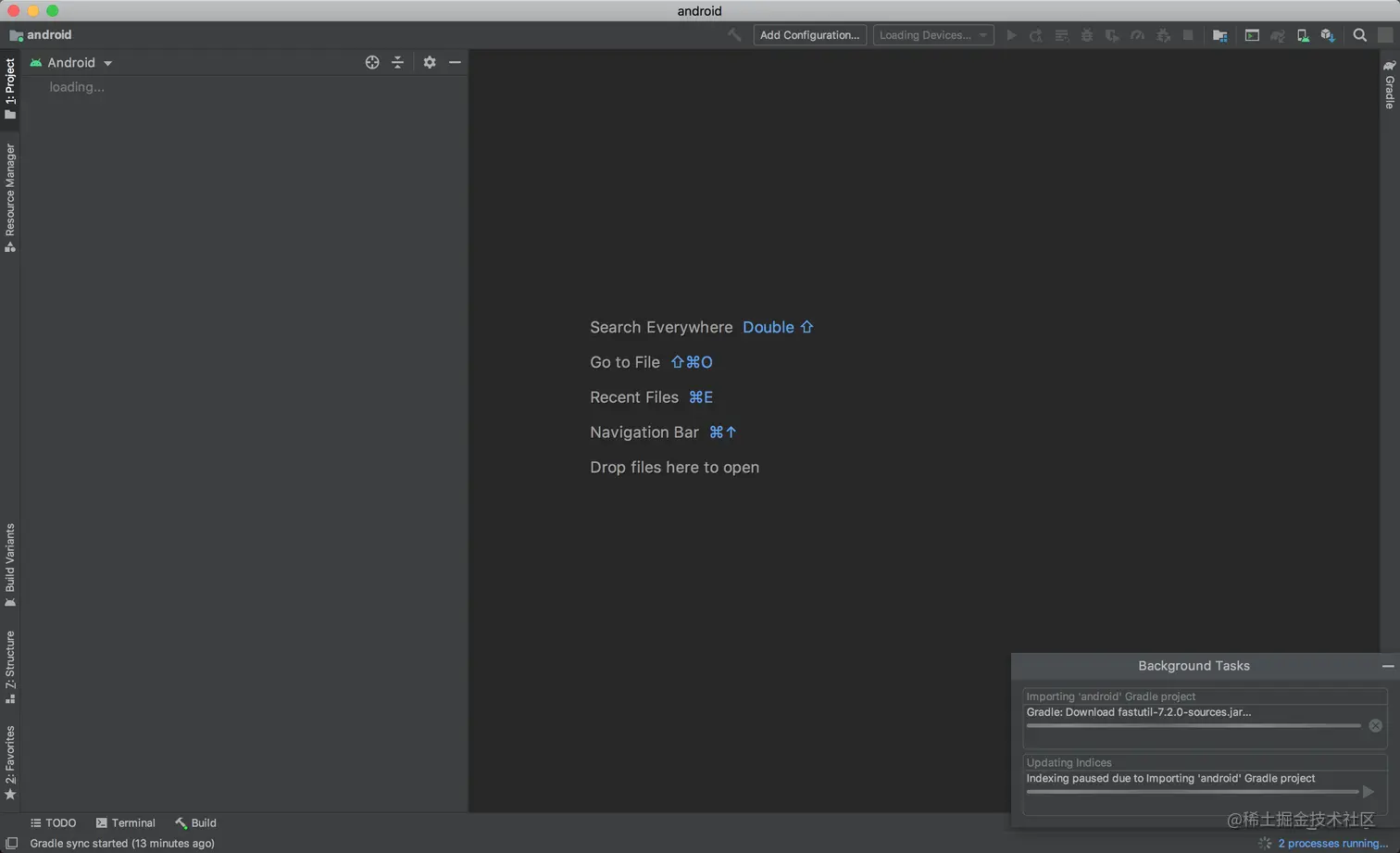Click the Profile app gauge icon
1400x853 pixels.
(x=1138, y=35)
